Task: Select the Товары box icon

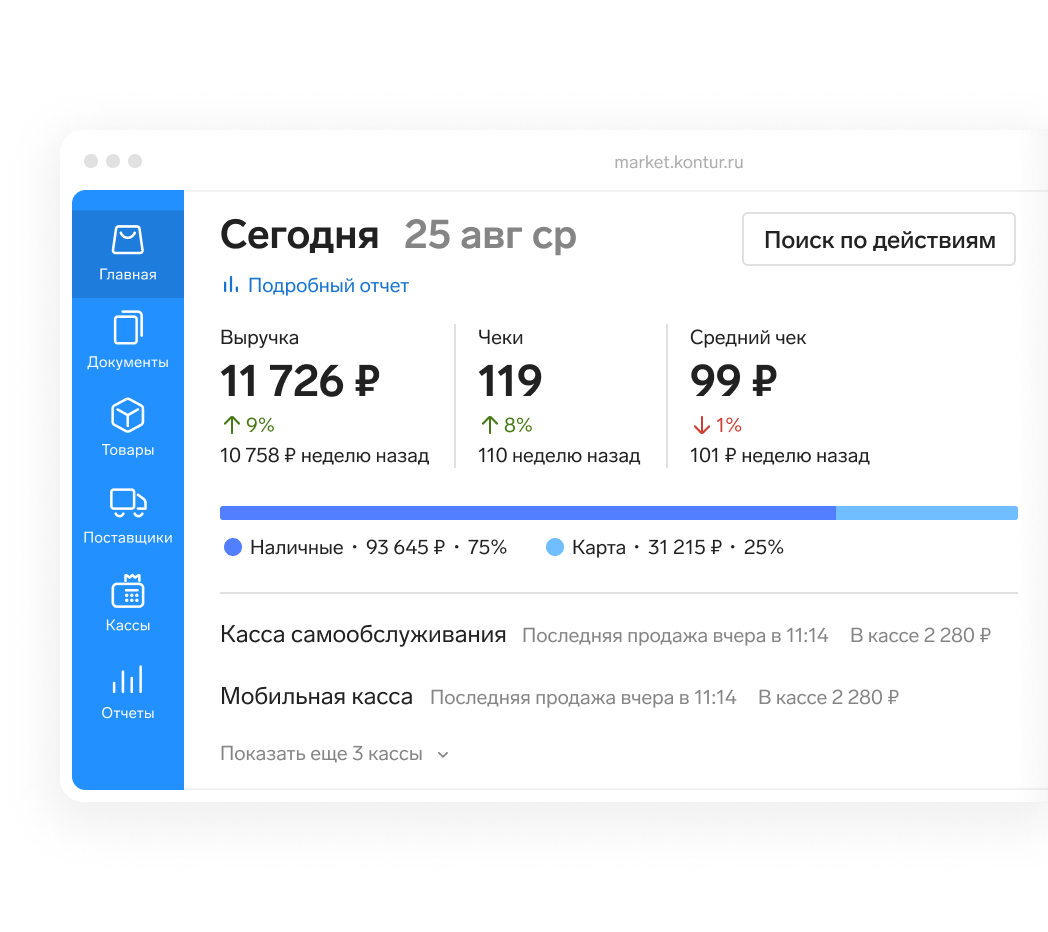Action: (128, 415)
